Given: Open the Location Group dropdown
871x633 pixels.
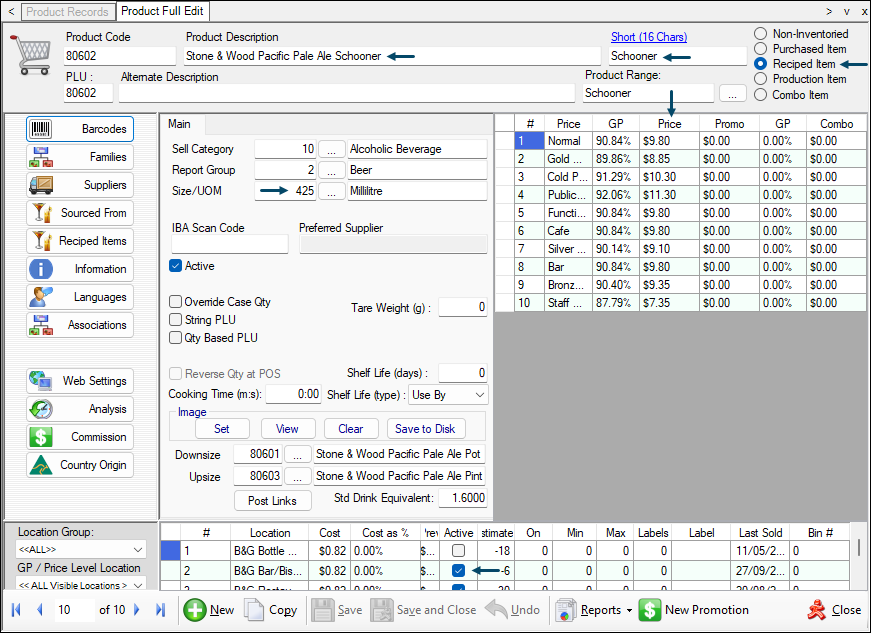Looking at the screenshot, I should click(81, 550).
